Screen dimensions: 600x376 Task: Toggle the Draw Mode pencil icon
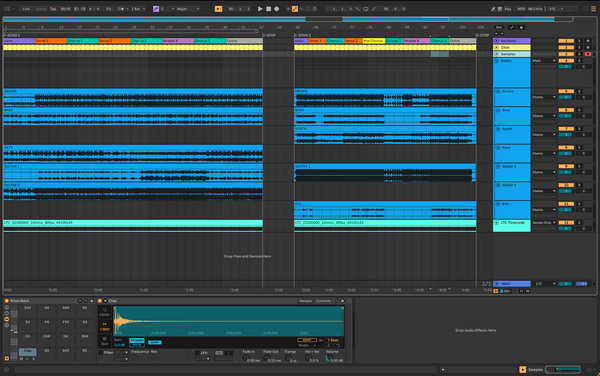pyautogui.click(x=493, y=9)
